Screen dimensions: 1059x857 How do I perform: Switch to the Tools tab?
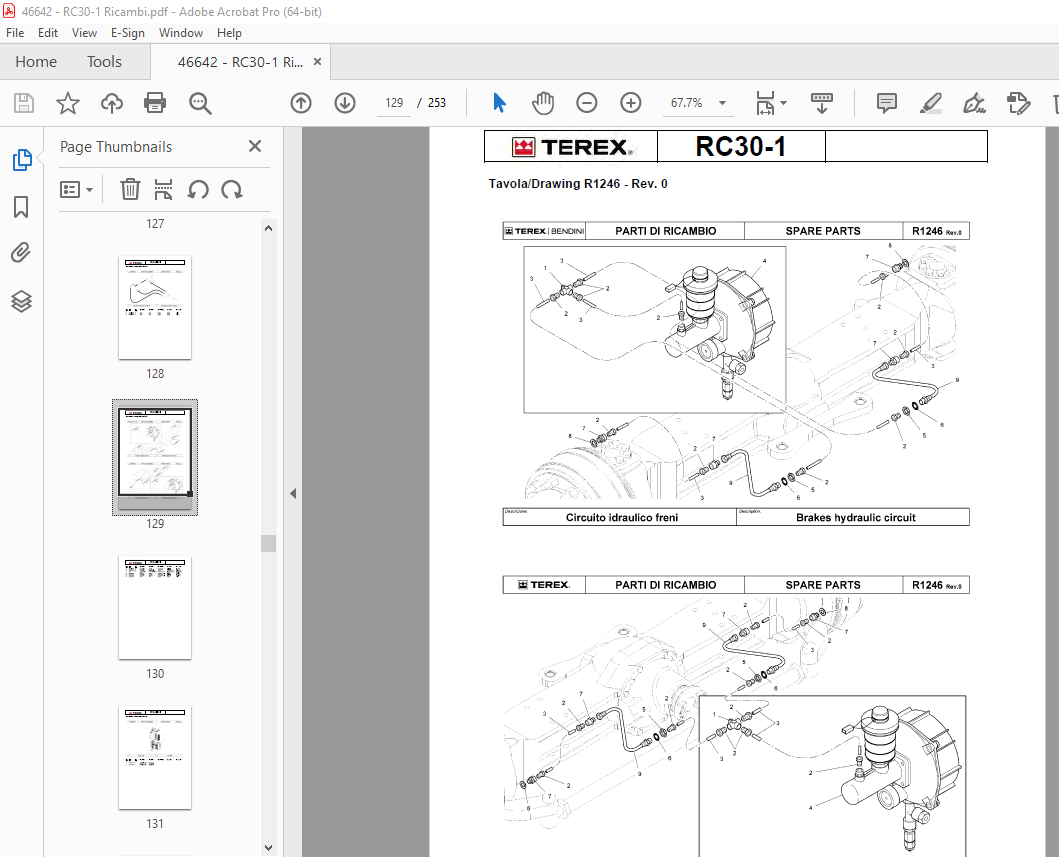(x=104, y=61)
